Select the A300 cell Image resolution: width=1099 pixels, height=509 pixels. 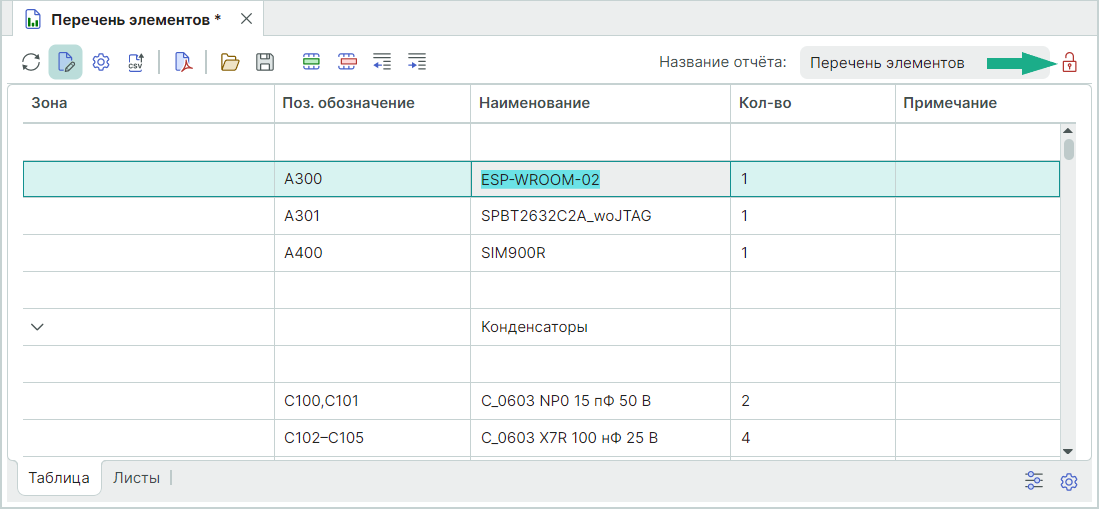pos(372,179)
